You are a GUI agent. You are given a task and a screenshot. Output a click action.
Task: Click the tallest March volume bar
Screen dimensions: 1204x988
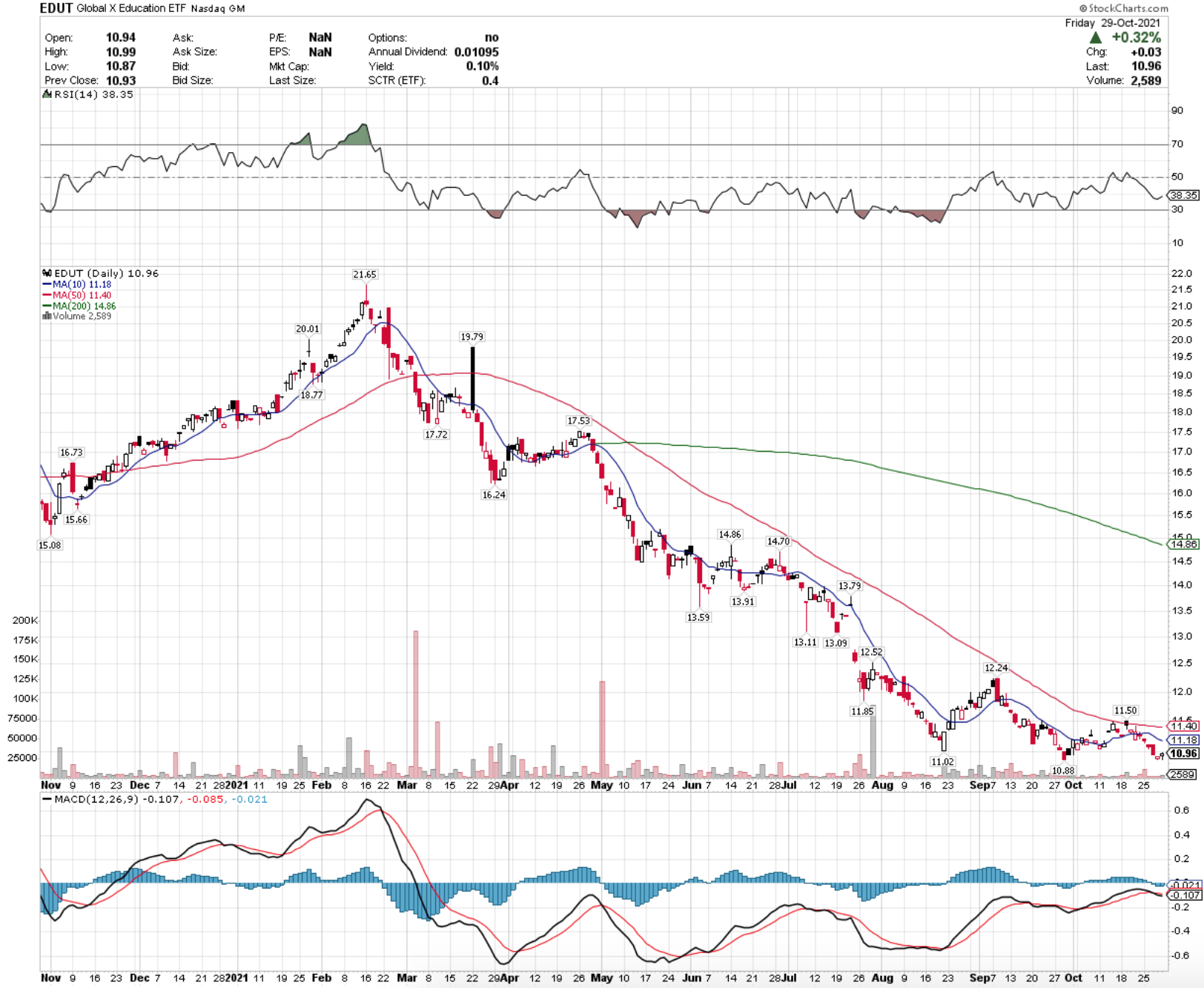coord(416,703)
